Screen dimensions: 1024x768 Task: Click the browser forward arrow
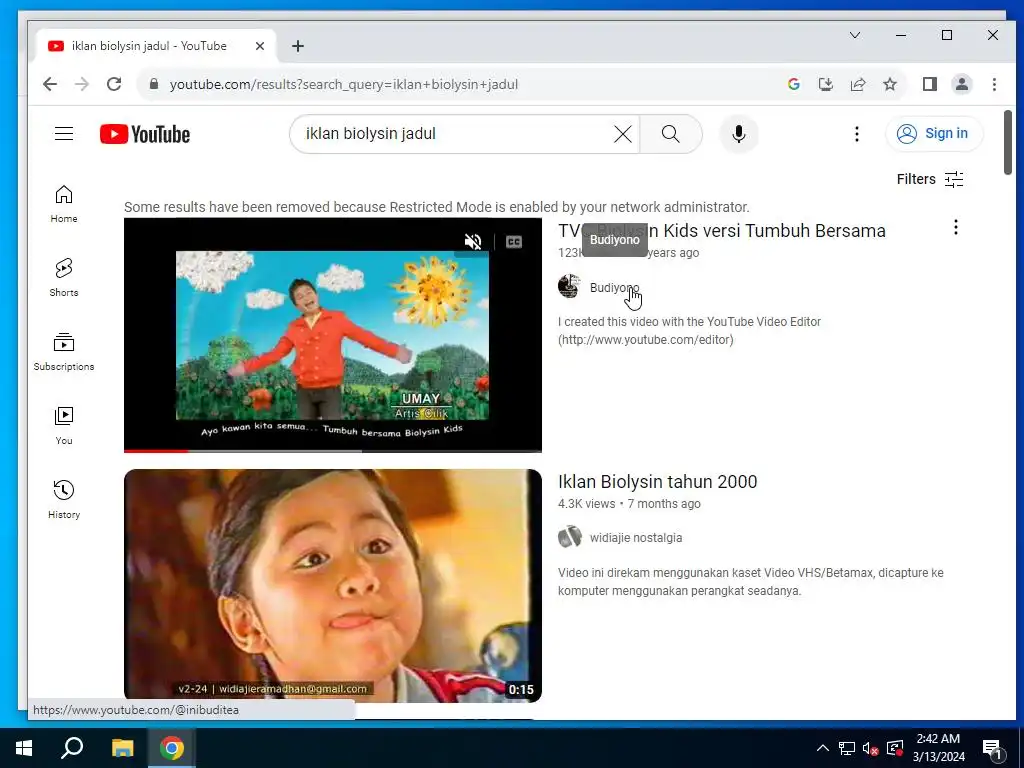(x=82, y=84)
